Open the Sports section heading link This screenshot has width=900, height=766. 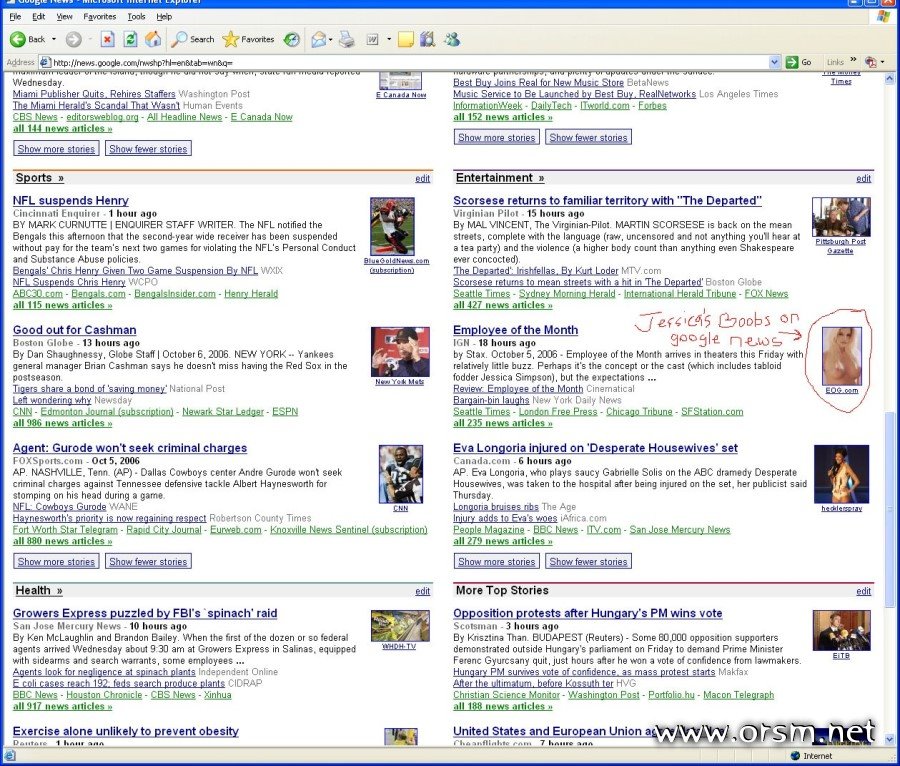(40, 178)
